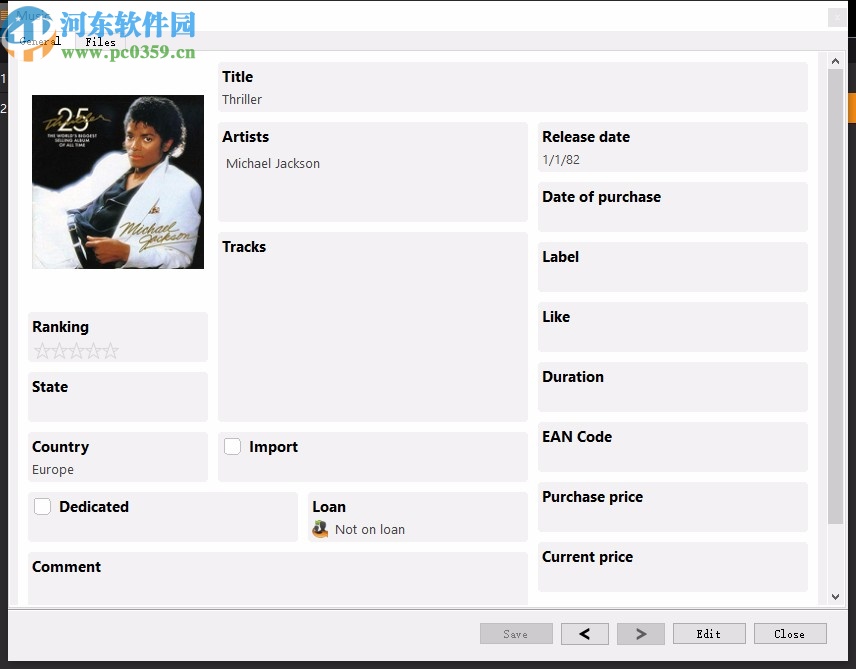Image resolution: width=856 pixels, height=669 pixels.
Task: Click the Thriller album cover thumbnail
Action: pyautogui.click(x=117, y=181)
